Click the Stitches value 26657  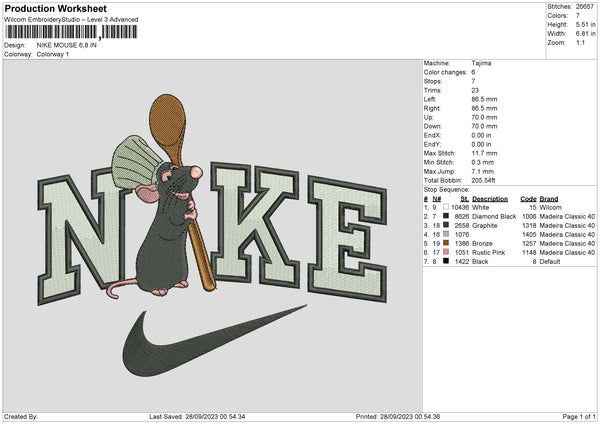coord(586,7)
